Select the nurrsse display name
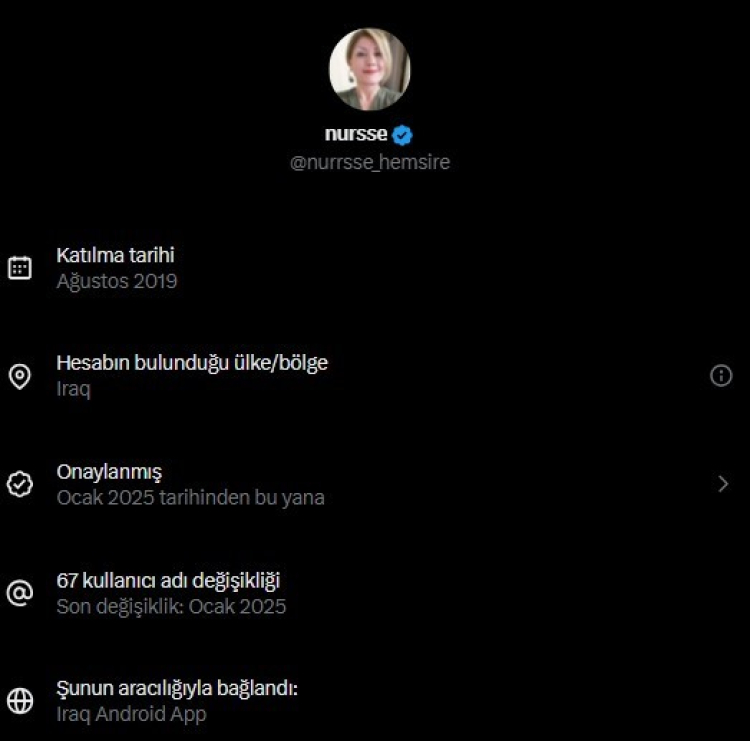Screen dimensions: 750x741 click(356, 134)
